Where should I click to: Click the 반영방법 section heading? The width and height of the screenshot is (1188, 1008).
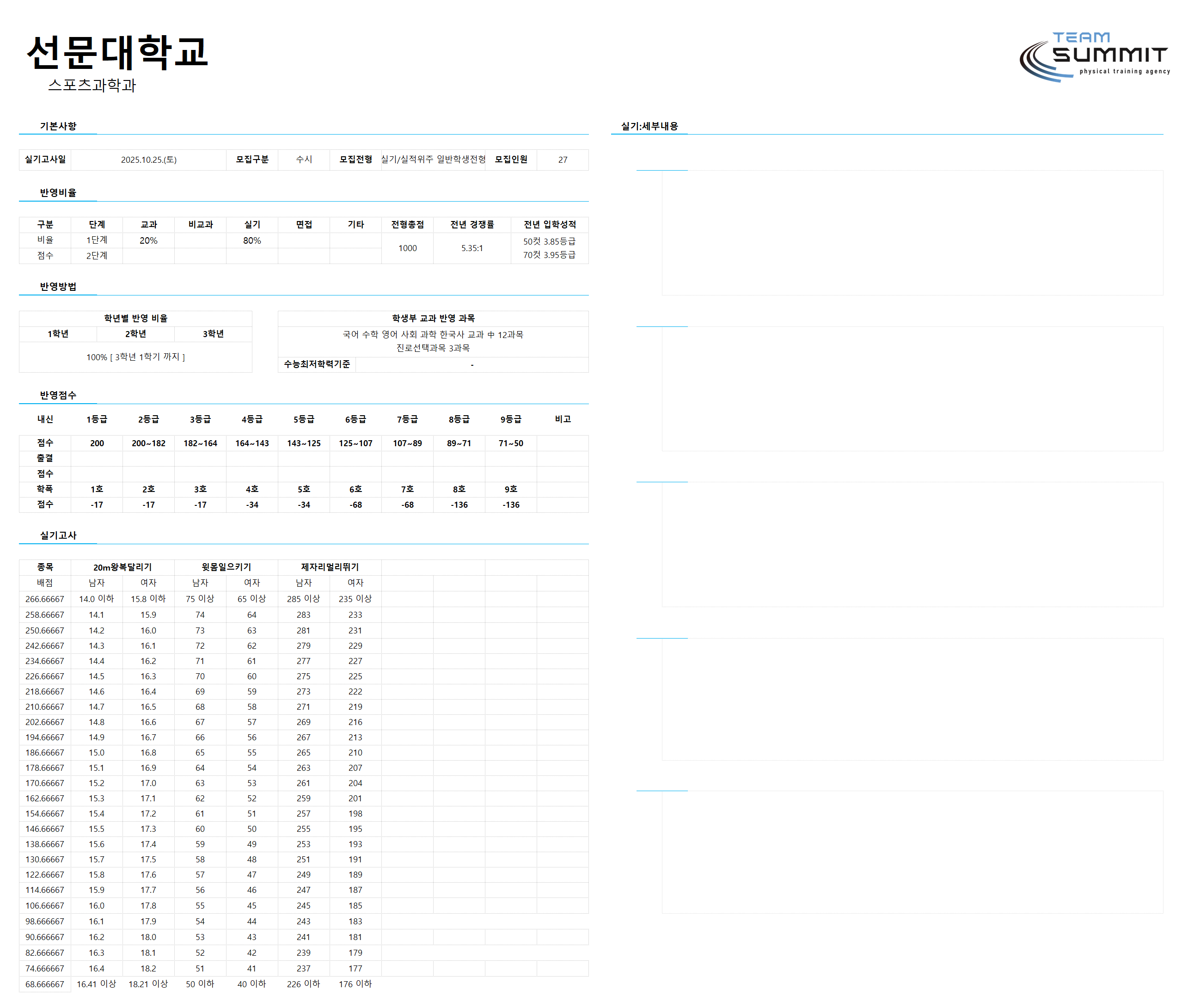(x=58, y=286)
